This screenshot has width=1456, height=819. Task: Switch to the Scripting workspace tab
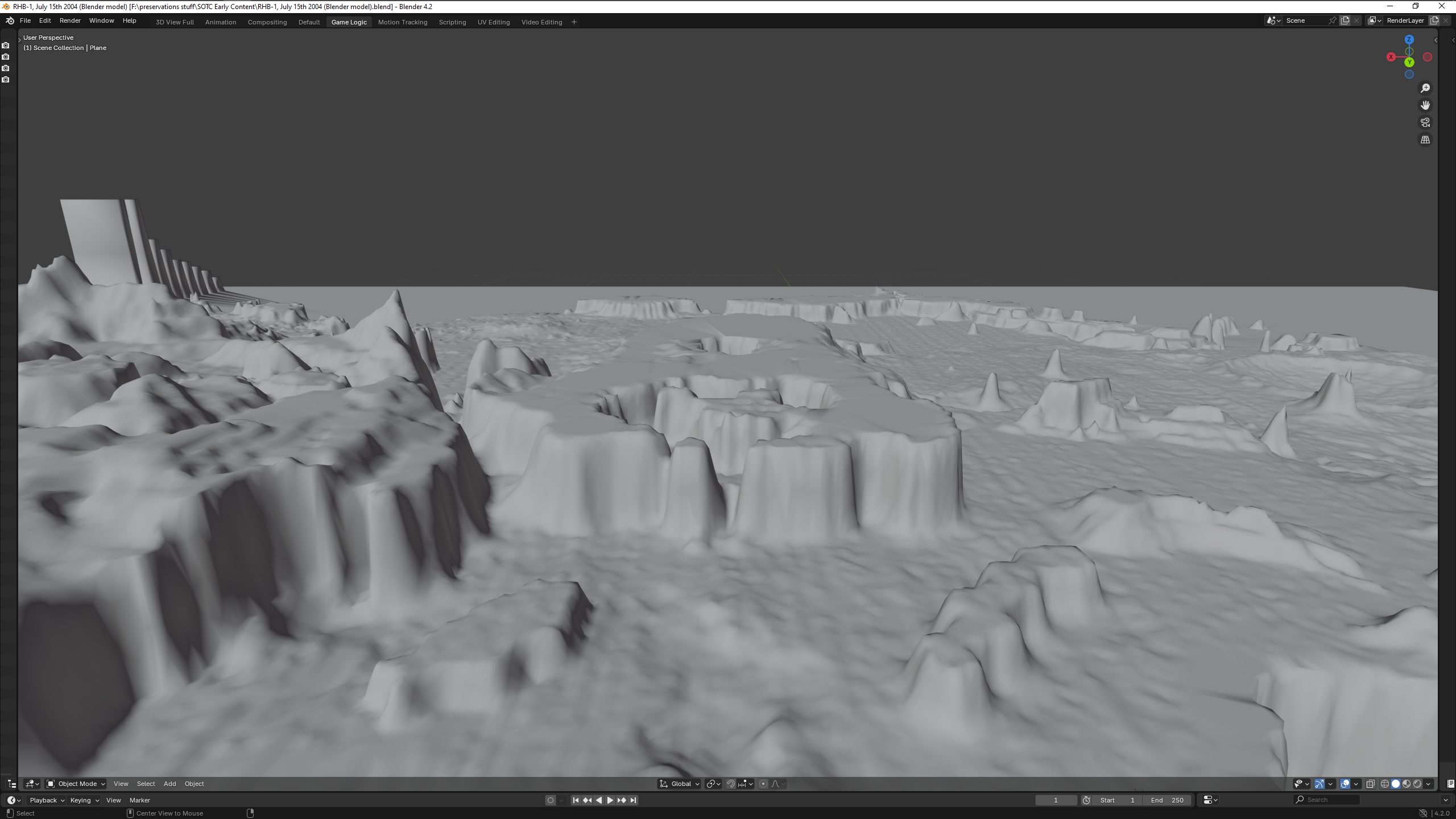pyautogui.click(x=452, y=22)
